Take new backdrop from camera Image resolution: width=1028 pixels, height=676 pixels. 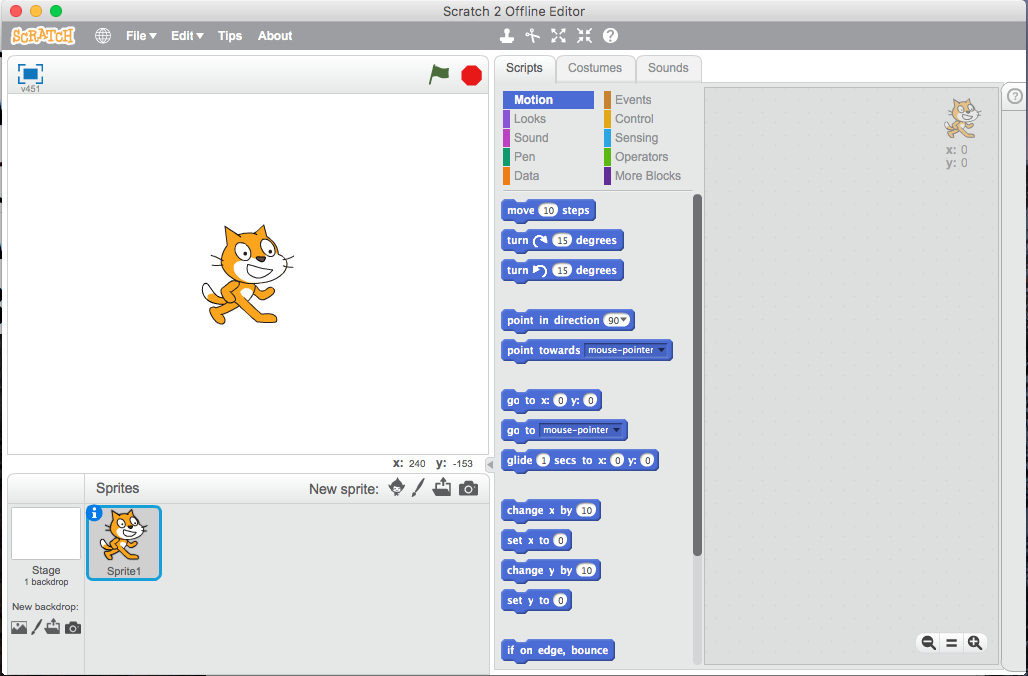73,628
